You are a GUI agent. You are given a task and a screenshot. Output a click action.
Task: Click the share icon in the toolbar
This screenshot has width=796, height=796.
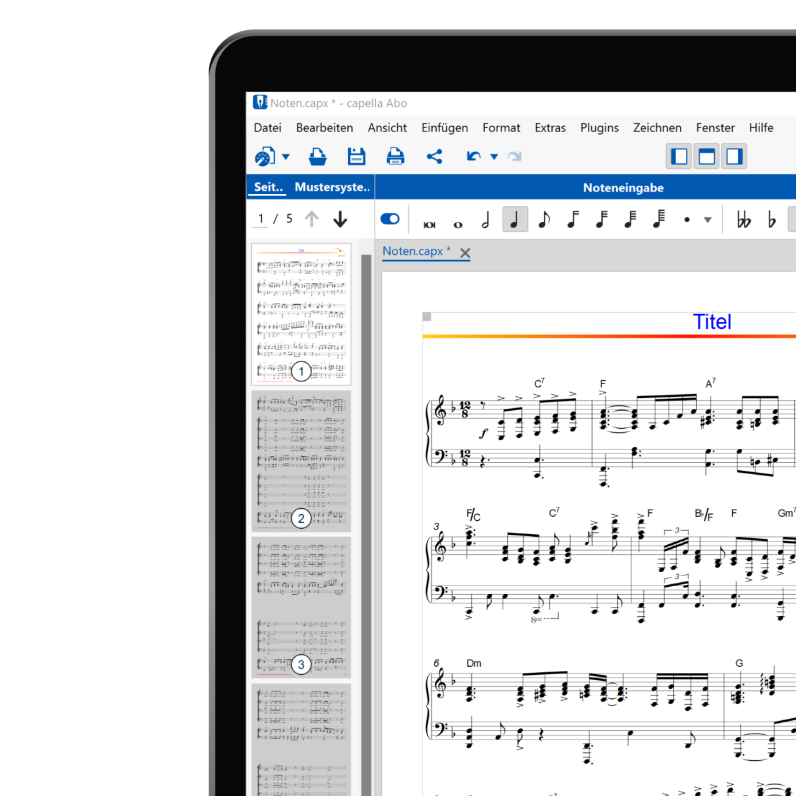[434, 156]
